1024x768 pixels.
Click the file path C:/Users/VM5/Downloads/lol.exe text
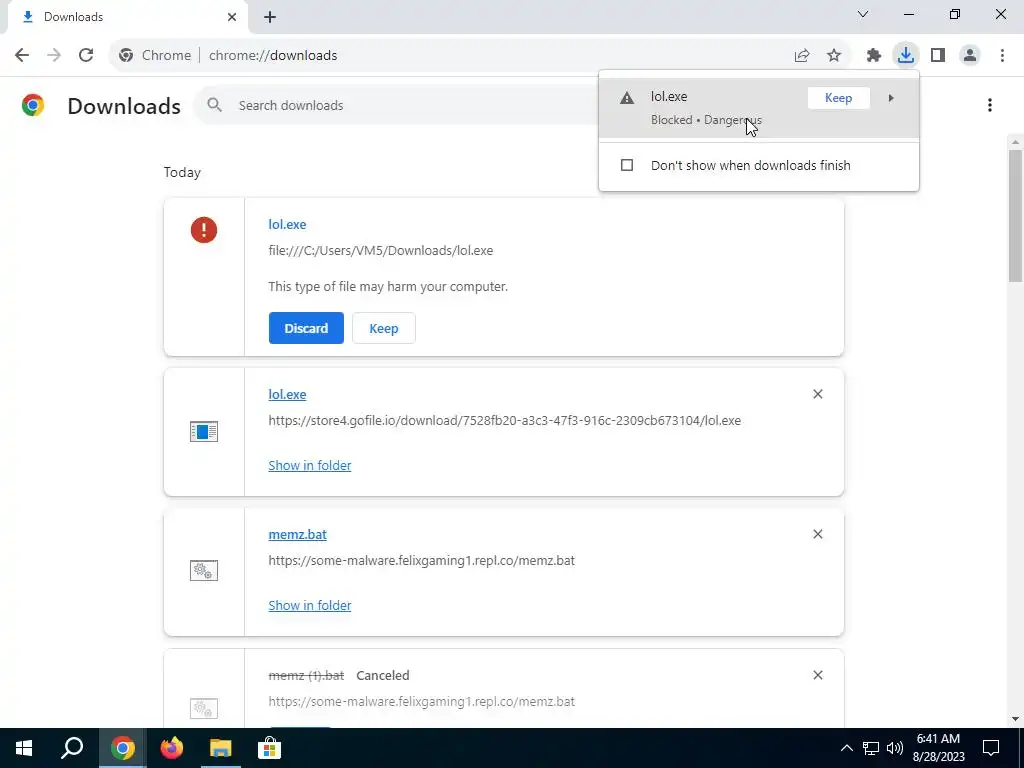point(380,251)
